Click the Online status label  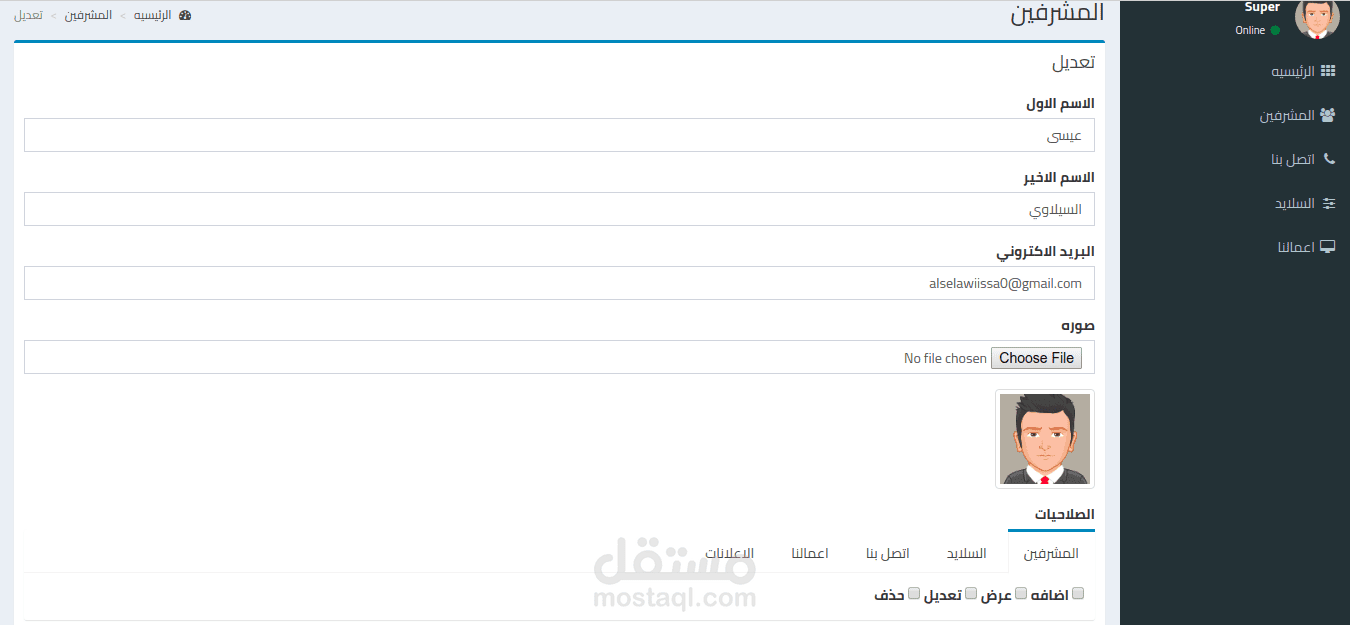1250,30
